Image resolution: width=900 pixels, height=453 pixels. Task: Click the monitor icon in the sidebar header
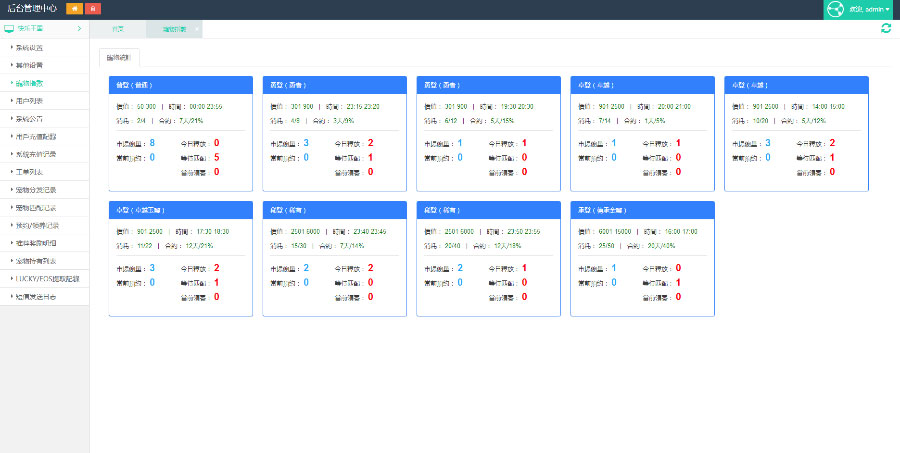pyautogui.click(x=9, y=29)
